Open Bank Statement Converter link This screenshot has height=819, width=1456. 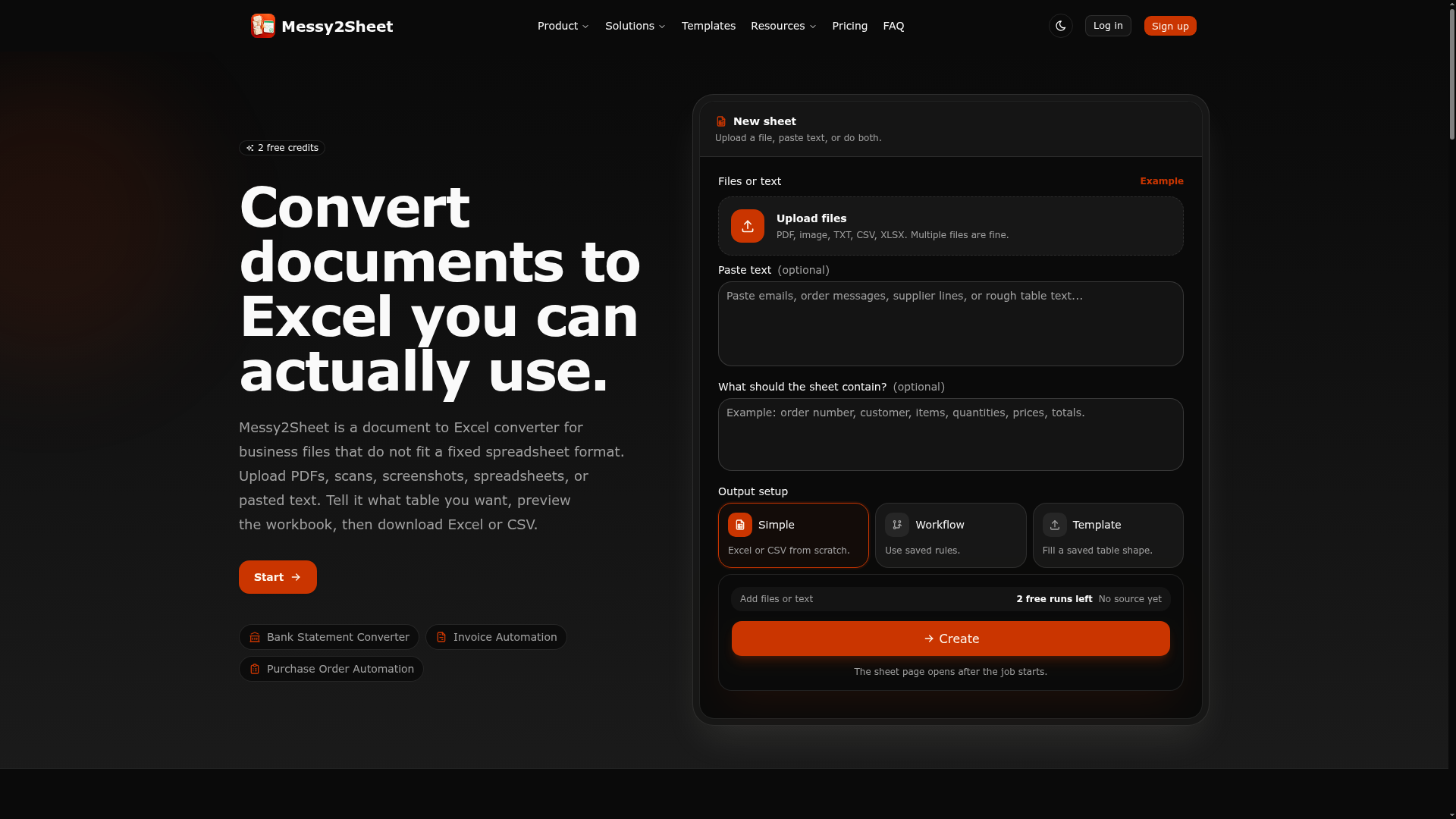(329, 637)
